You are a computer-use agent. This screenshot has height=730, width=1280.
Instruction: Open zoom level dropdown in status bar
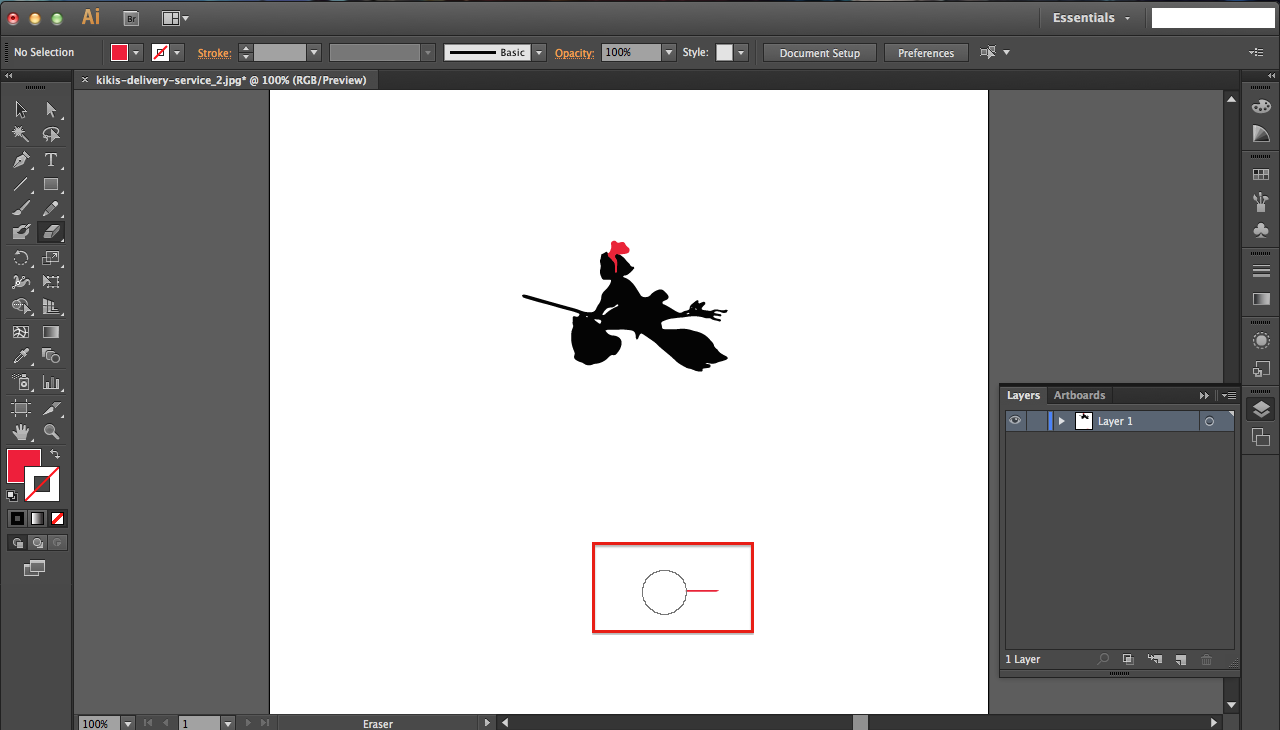tap(127, 723)
